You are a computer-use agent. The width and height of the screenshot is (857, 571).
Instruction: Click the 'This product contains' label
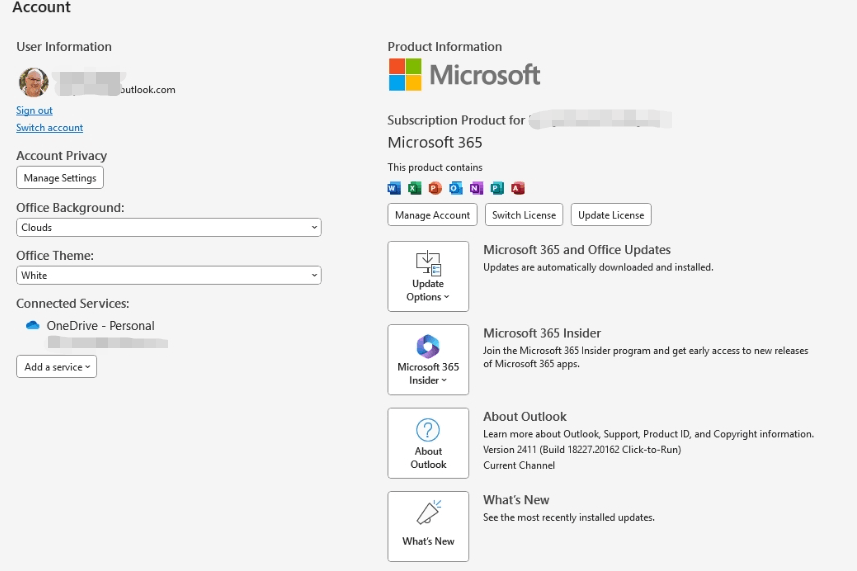435,167
